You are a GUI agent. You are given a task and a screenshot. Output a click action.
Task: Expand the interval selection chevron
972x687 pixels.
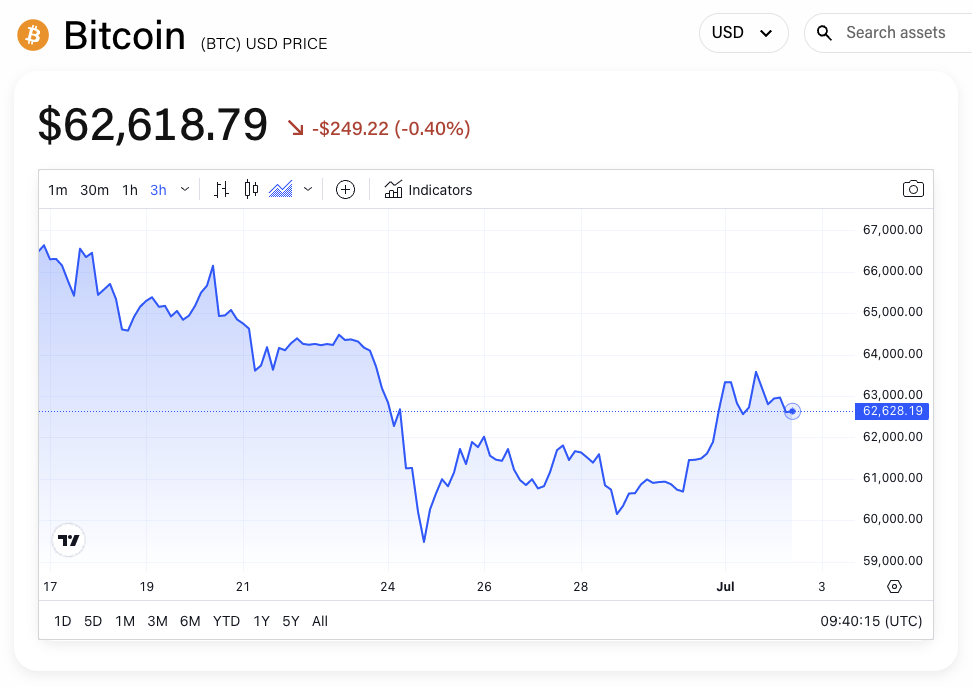(183, 189)
